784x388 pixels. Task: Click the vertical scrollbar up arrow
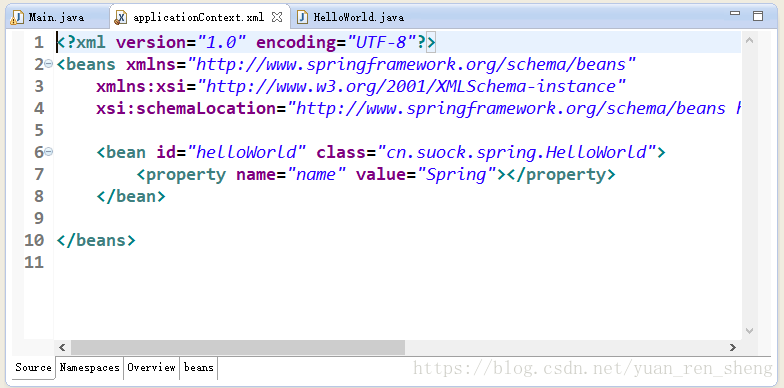pyautogui.click(x=749, y=40)
